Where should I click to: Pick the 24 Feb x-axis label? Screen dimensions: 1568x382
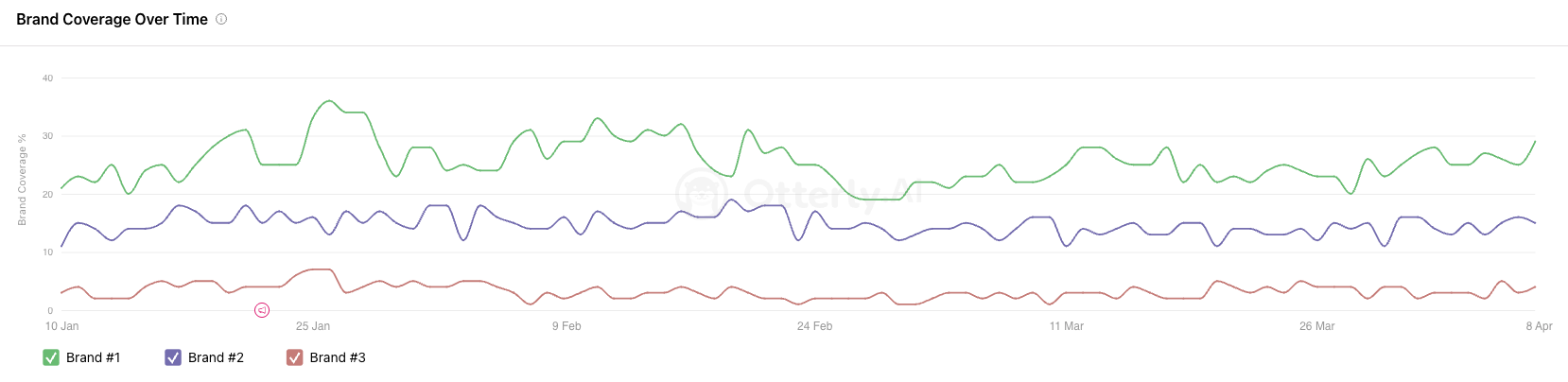[814, 326]
